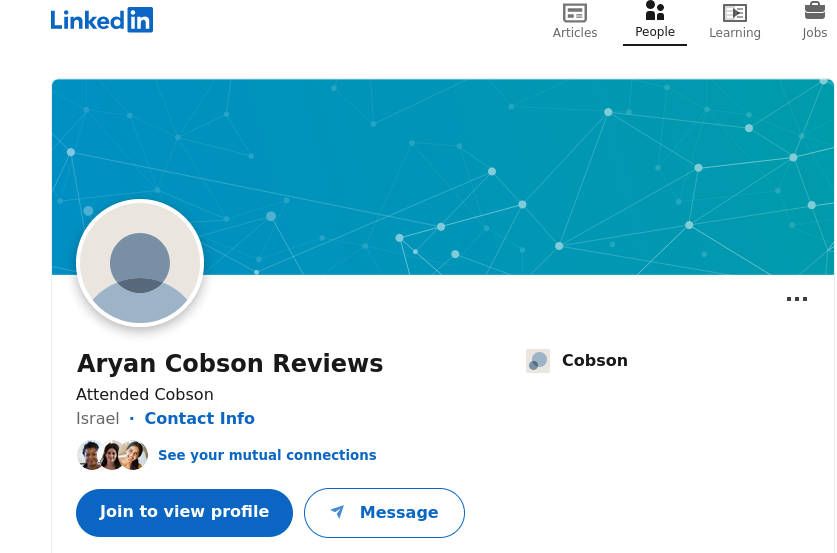Click the profile picture placeholder
This screenshot has height=553, width=837.
coord(140,263)
